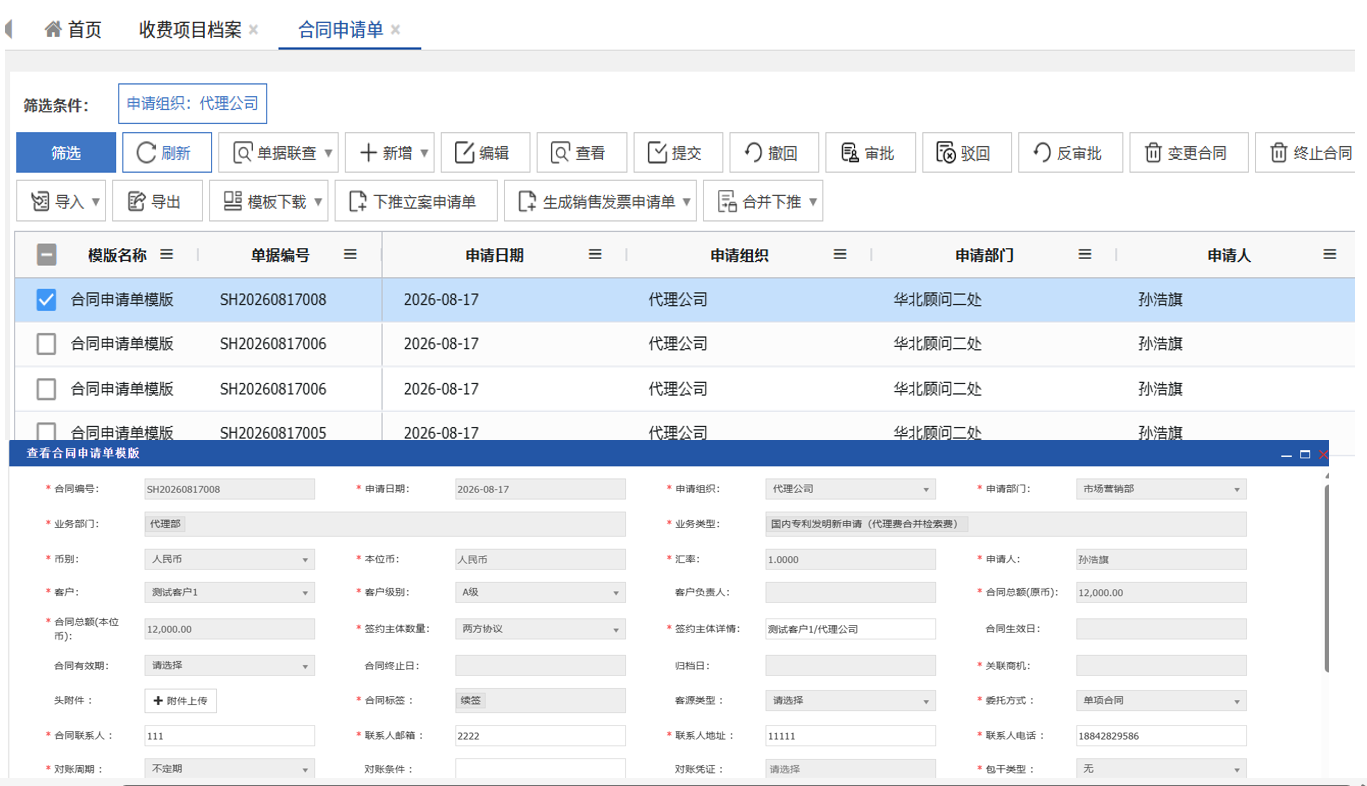Close the 收费项目档案 tab
This screenshot has height=786, width=1367.
[x=254, y=30]
